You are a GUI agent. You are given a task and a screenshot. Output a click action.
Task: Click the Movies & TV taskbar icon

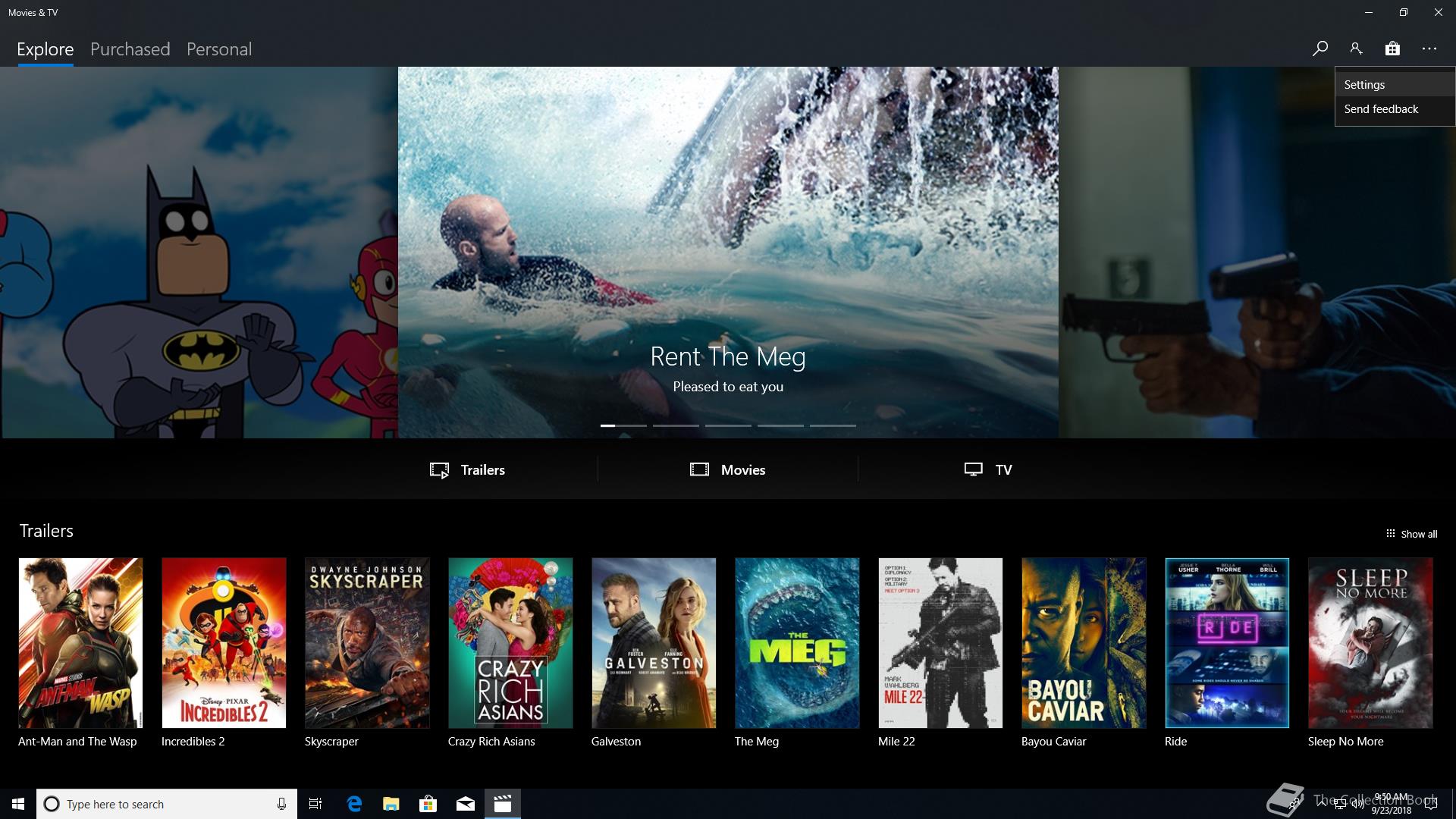click(503, 804)
